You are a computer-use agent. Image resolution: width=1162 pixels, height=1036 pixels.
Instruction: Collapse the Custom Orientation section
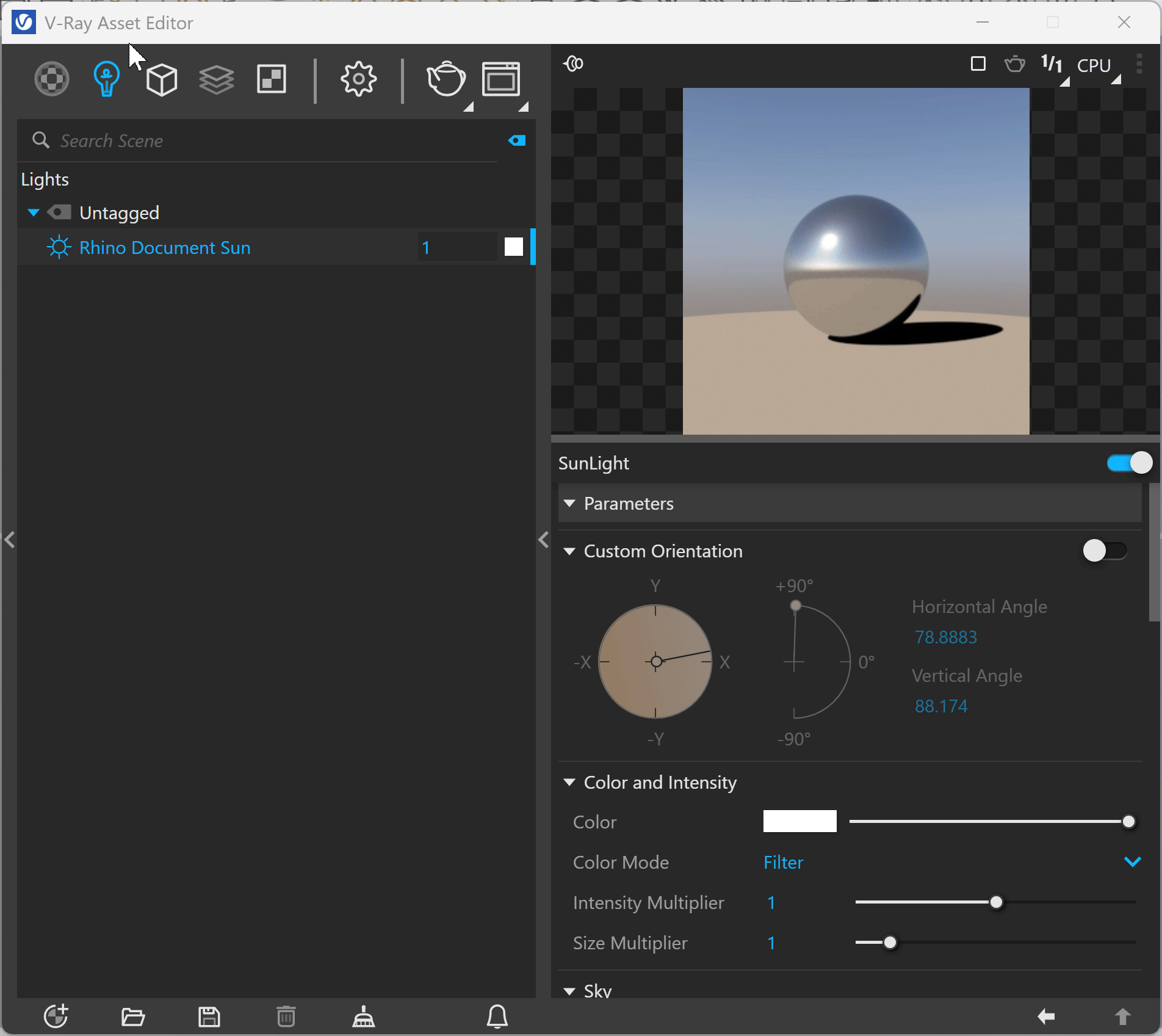569,551
